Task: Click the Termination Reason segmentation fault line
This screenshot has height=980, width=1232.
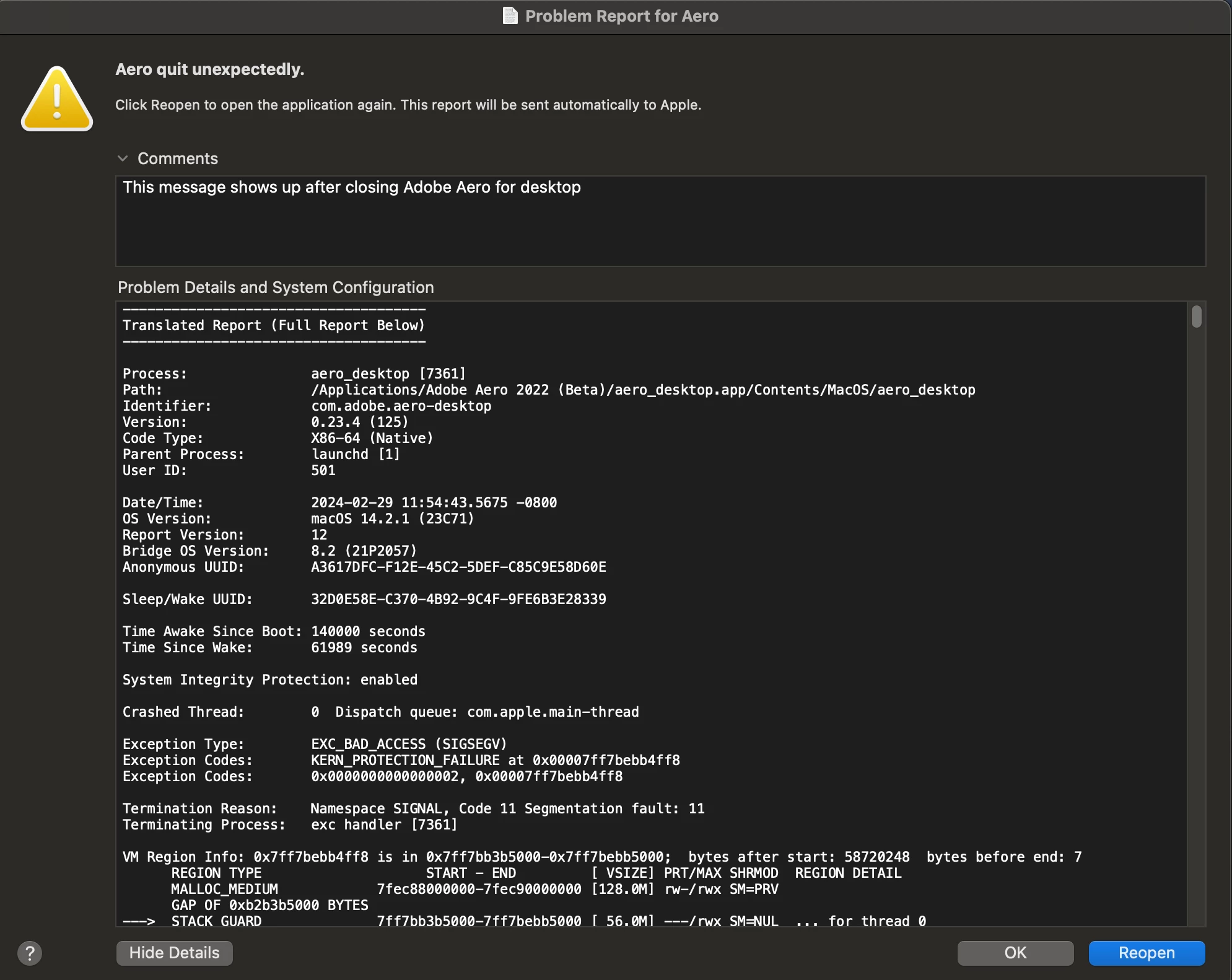Action: click(507, 808)
